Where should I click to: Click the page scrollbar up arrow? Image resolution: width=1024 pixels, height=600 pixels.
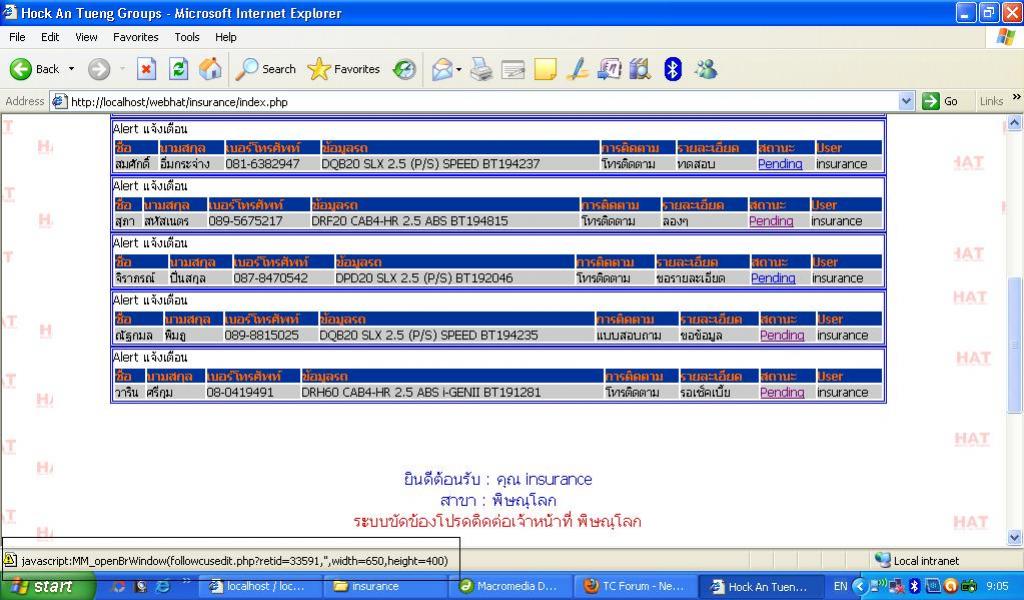point(1014,122)
